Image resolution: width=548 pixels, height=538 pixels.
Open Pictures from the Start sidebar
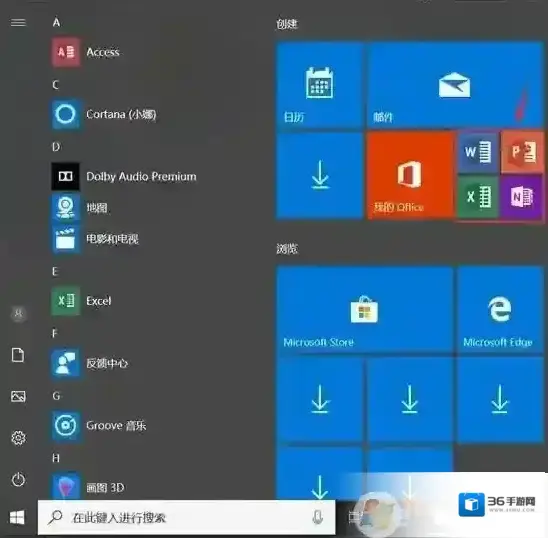pyautogui.click(x=18, y=396)
